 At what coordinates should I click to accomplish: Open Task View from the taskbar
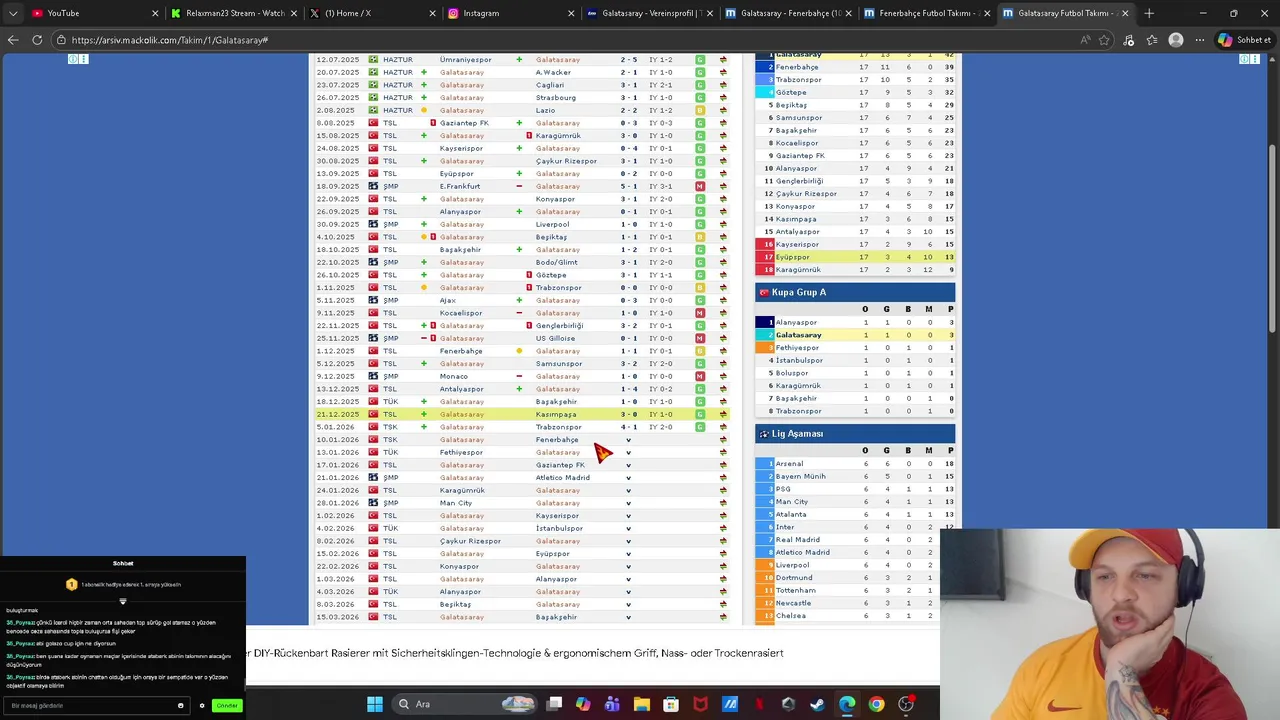(554, 704)
